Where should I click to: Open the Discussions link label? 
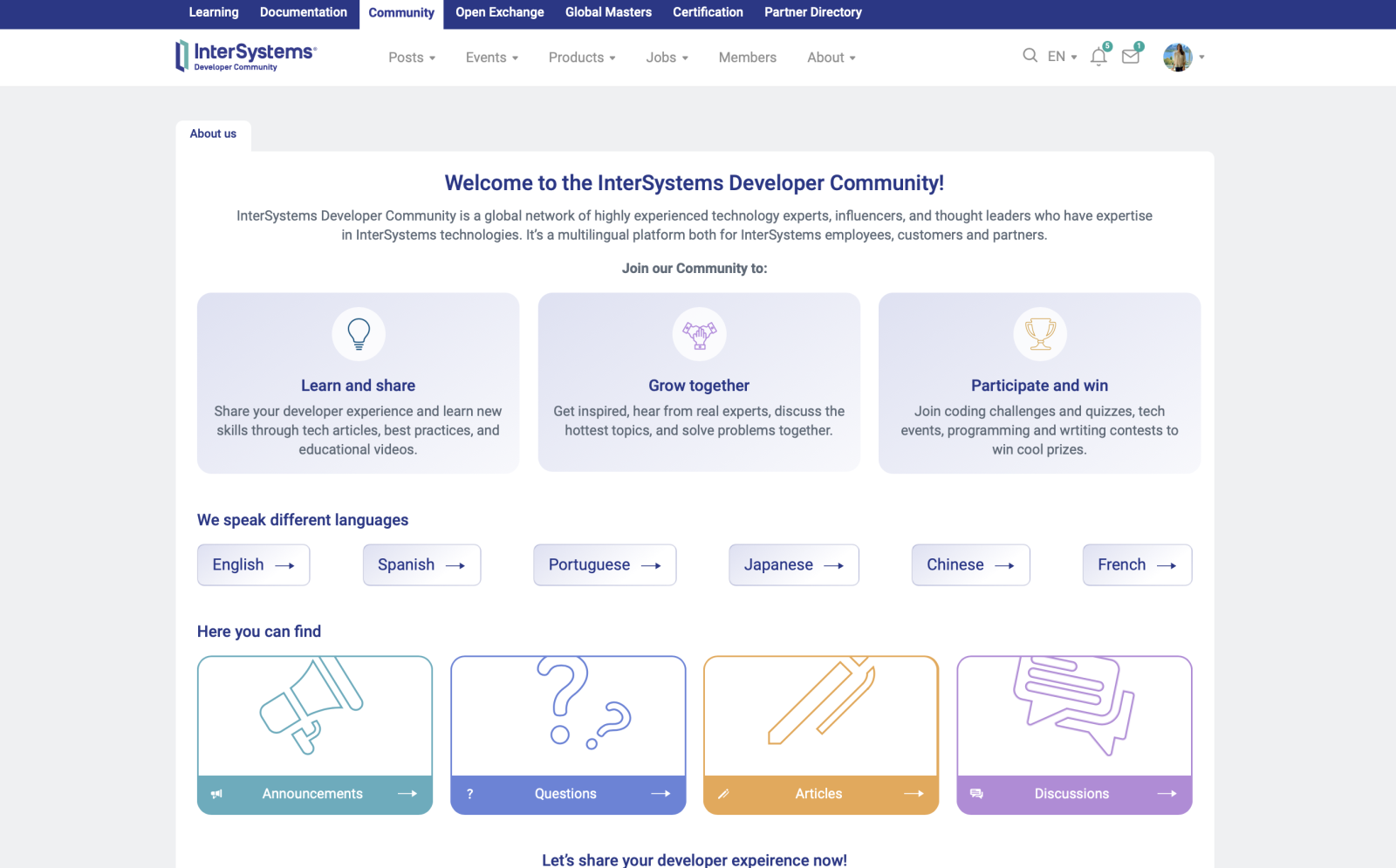tap(1071, 794)
